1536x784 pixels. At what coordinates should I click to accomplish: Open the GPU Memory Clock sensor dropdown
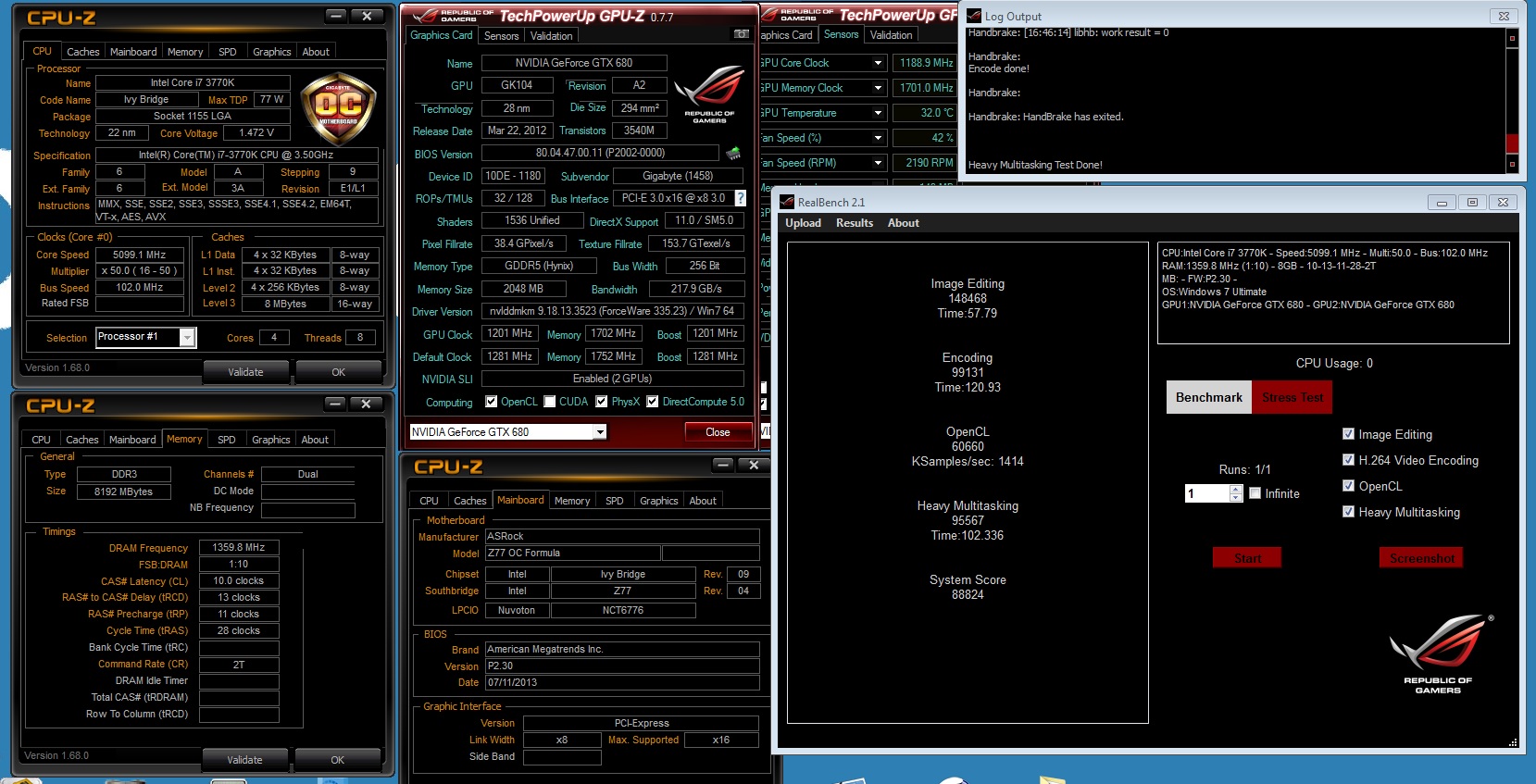(x=878, y=88)
